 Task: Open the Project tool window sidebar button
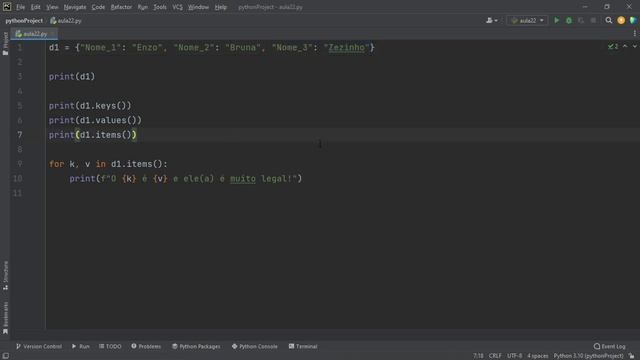5,43
